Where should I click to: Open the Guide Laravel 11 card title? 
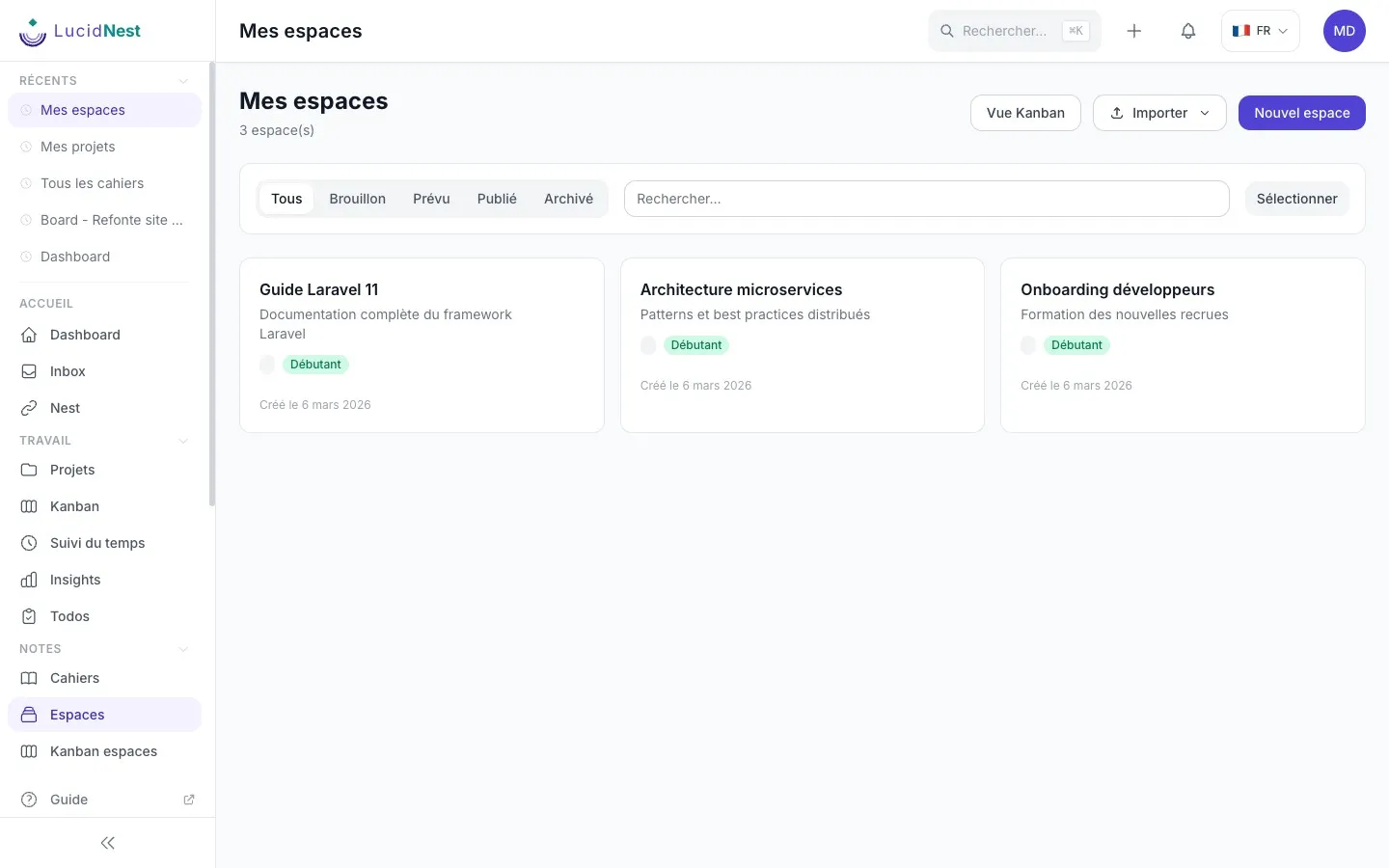(319, 289)
